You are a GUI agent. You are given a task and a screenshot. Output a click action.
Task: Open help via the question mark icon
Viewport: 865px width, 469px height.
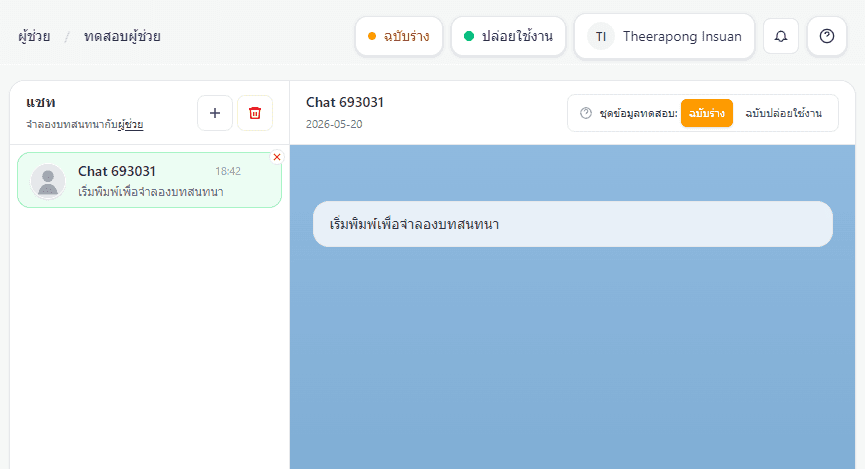point(826,36)
